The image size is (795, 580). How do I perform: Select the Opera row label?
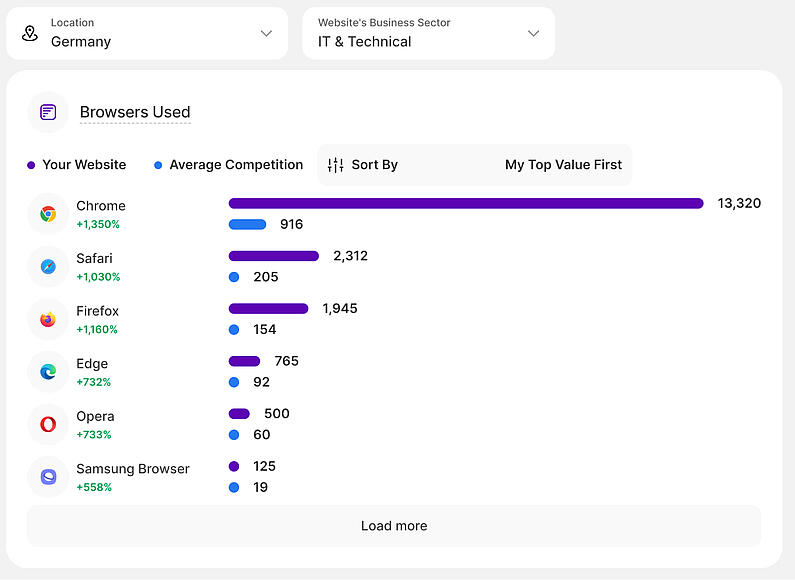click(x=95, y=416)
